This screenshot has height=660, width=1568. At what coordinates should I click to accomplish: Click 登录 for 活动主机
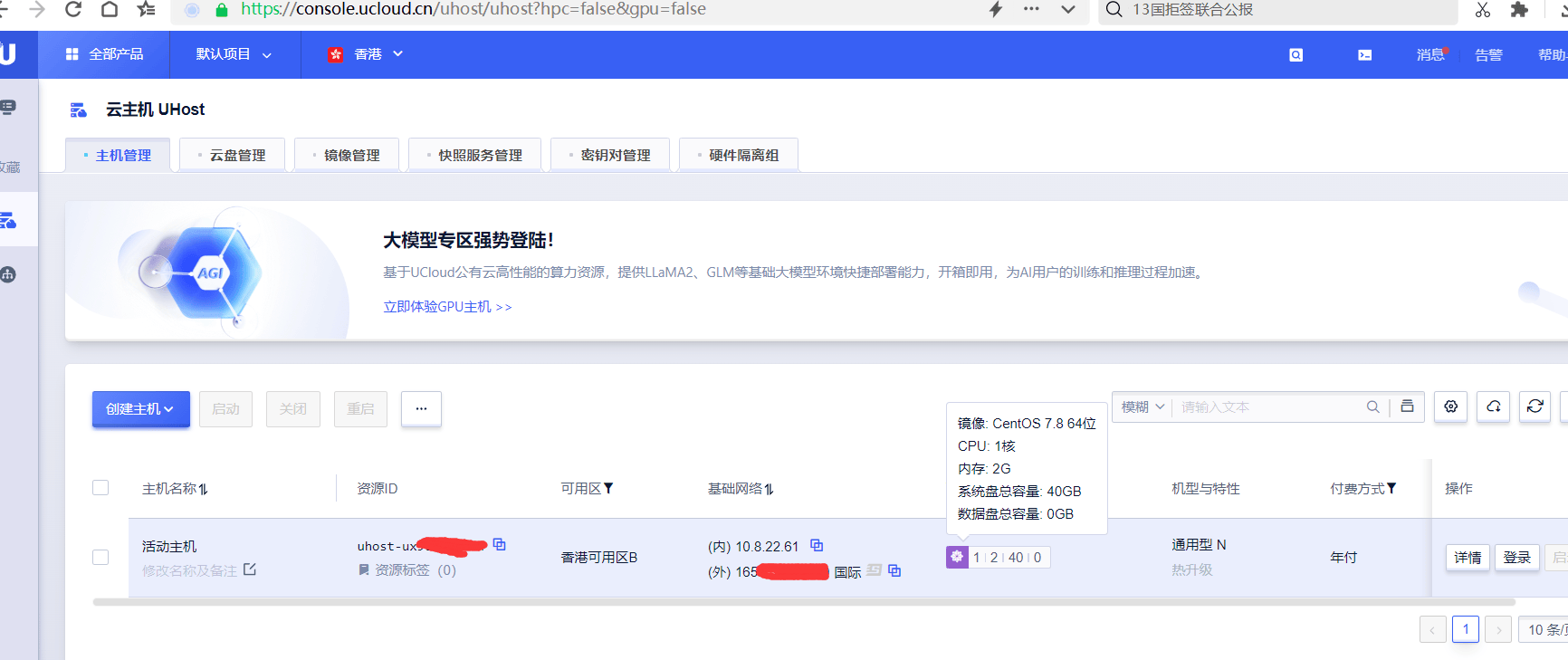[x=1517, y=558]
